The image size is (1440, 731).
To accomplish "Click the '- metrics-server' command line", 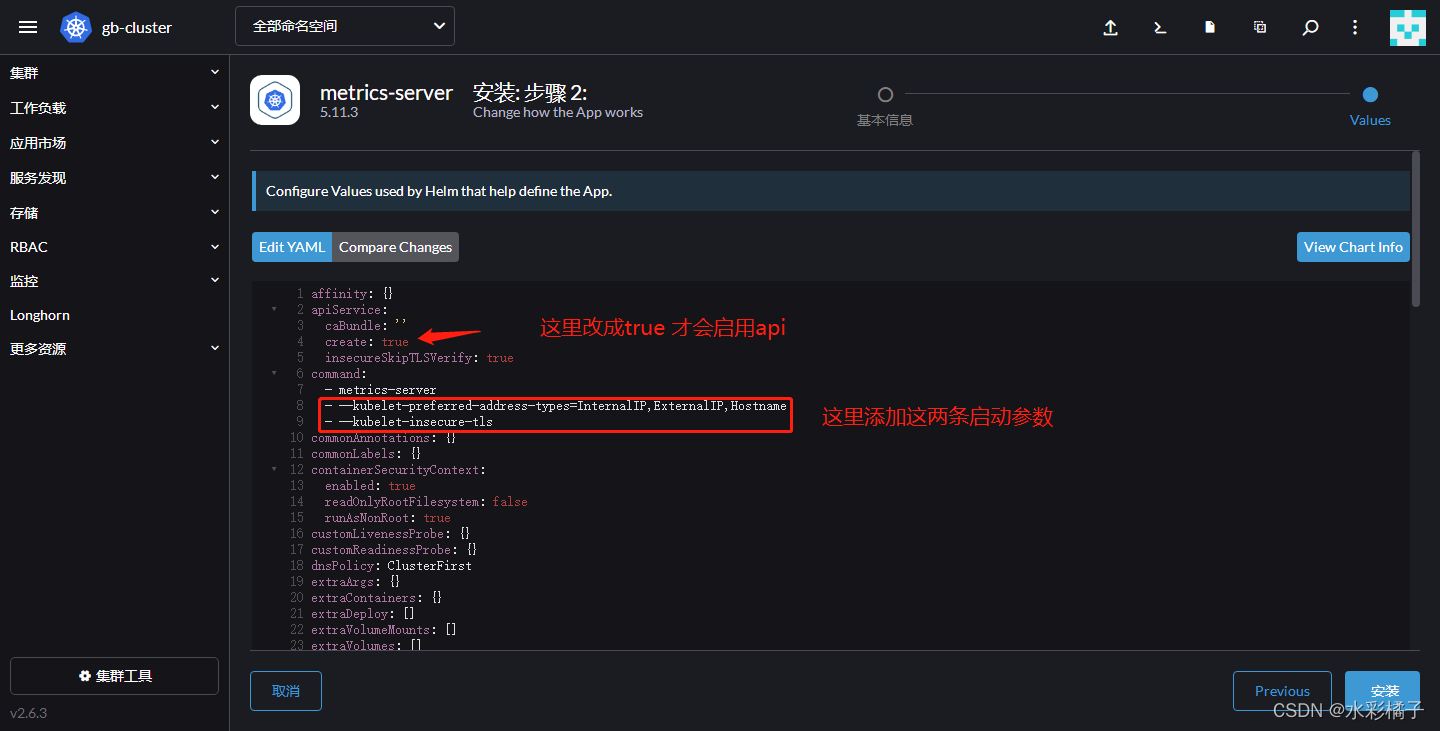I will (x=380, y=390).
